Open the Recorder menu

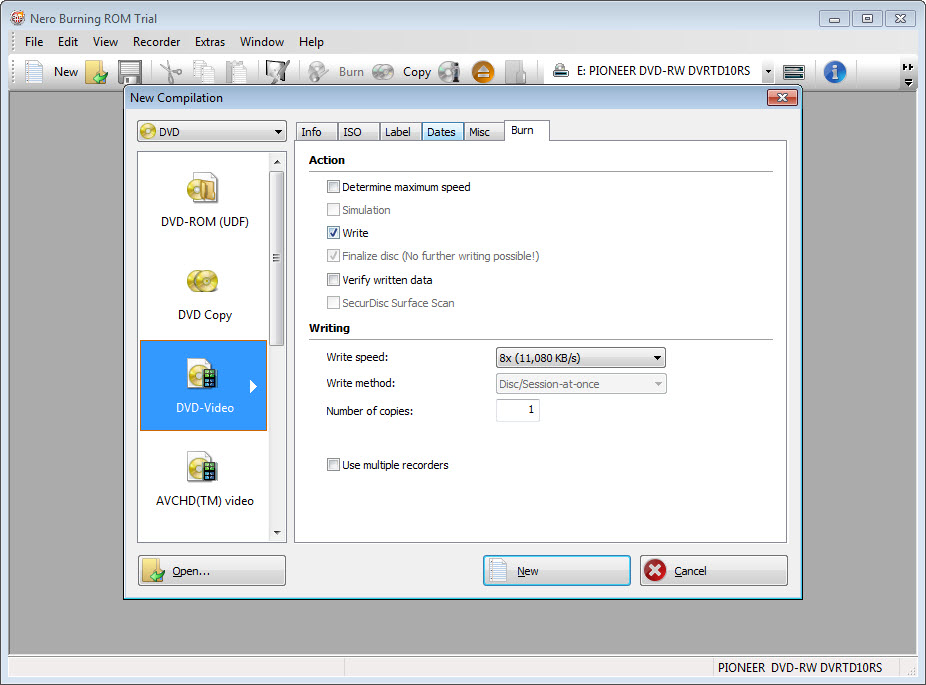156,42
